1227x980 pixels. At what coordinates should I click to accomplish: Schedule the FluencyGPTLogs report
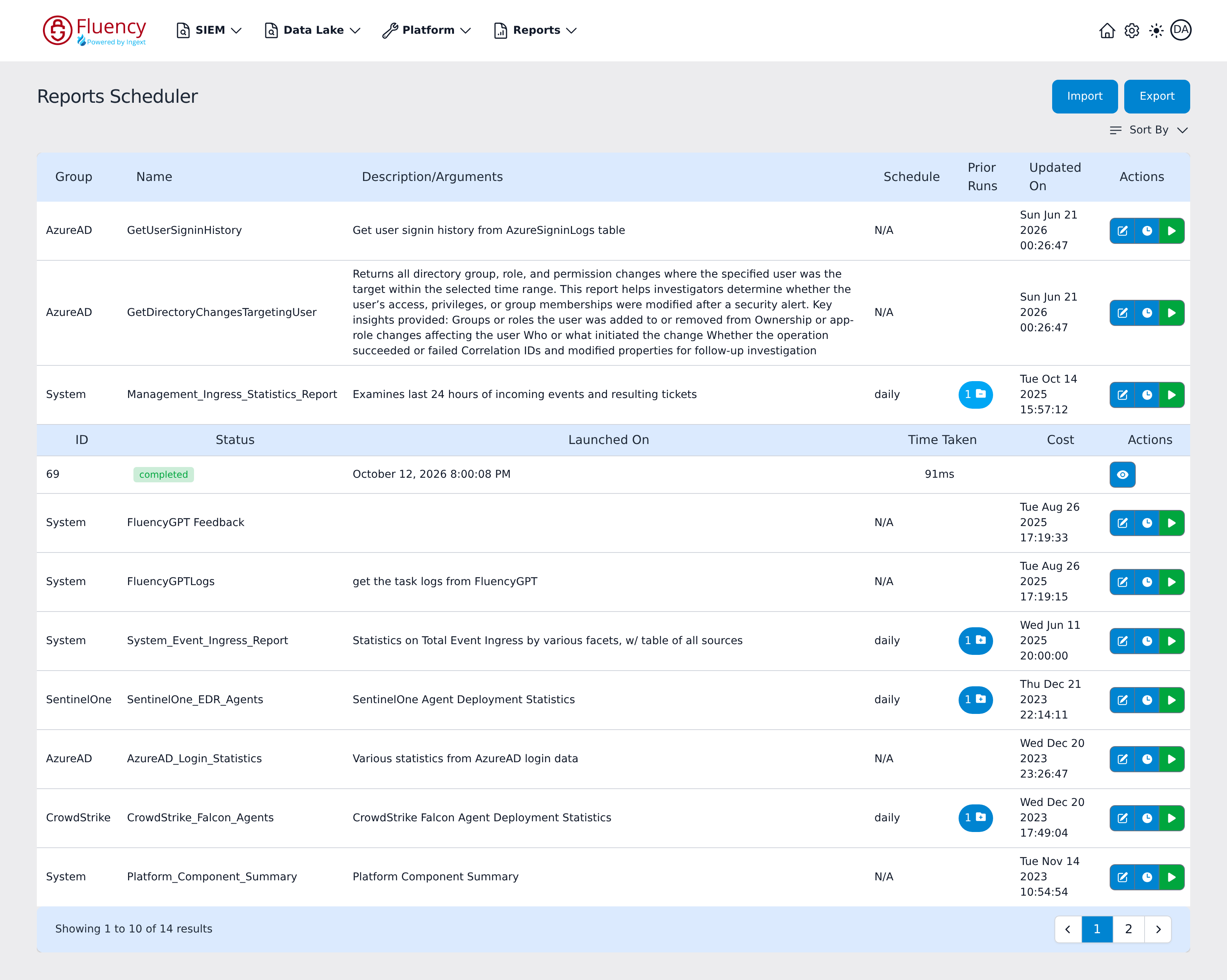pos(1147,582)
